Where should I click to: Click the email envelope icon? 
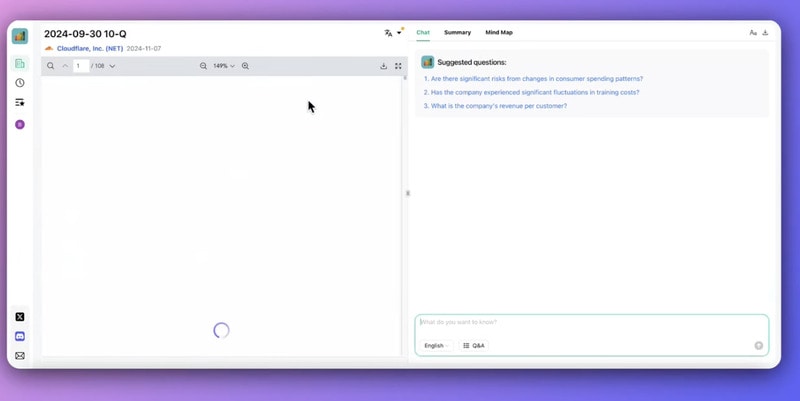pyautogui.click(x=20, y=355)
